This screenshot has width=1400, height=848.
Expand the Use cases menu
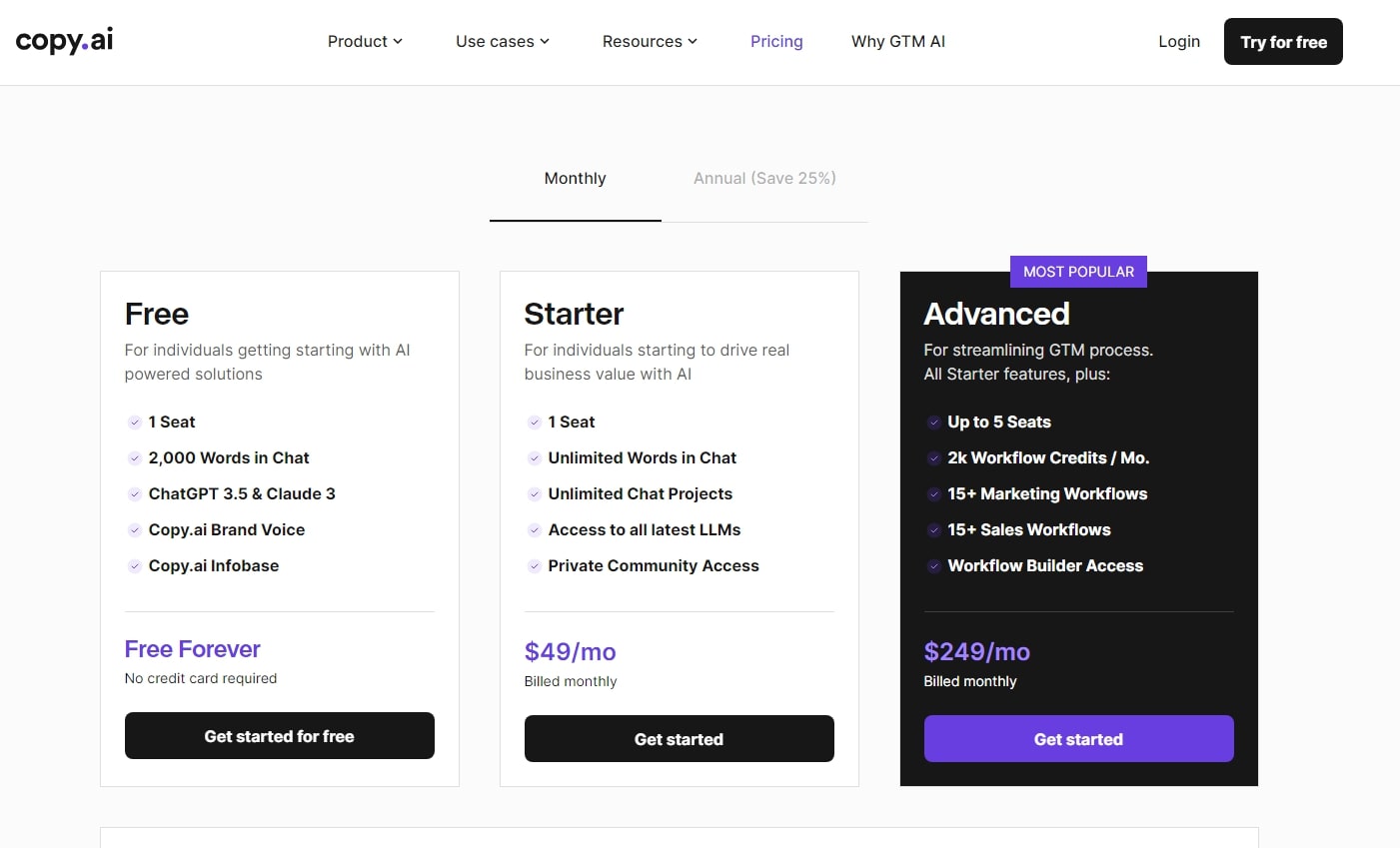(503, 41)
